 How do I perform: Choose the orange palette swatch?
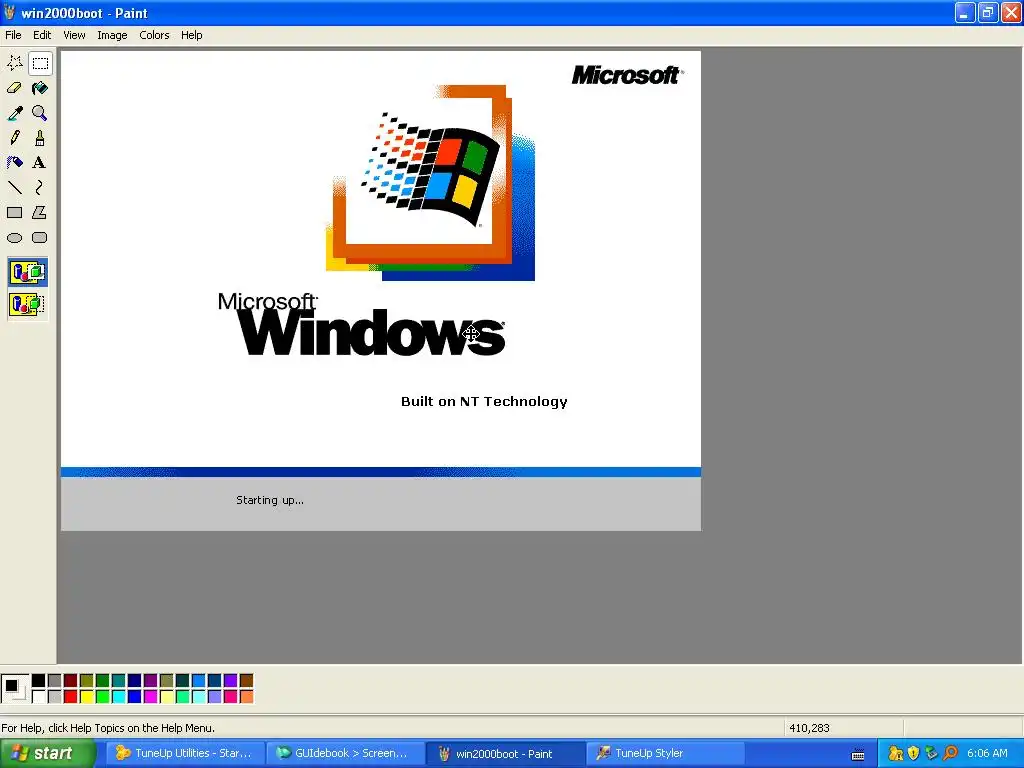click(x=247, y=697)
